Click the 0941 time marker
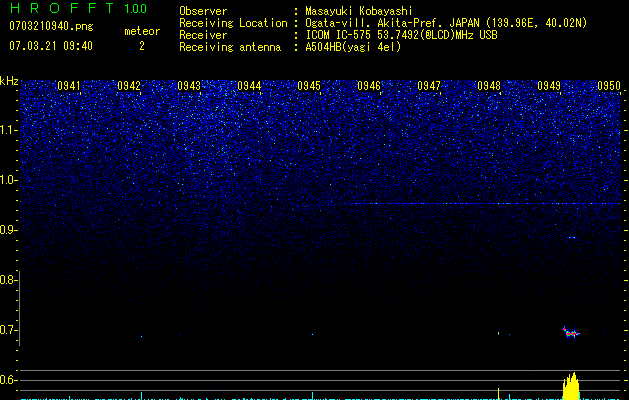629x400 pixels. pos(69,86)
